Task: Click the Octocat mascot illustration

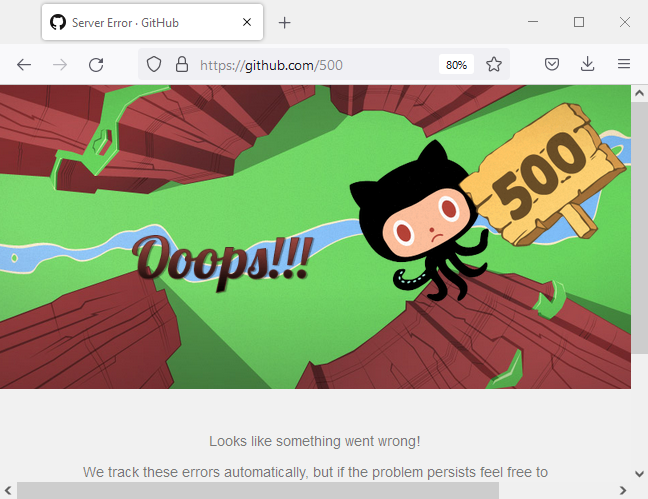Action: [419, 221]
